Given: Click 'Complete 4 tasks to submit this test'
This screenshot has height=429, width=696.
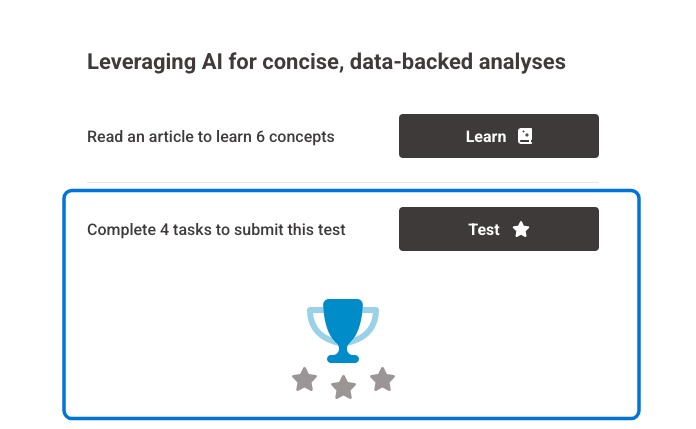Looking at the screenshot, I should [x=216, y=229].
